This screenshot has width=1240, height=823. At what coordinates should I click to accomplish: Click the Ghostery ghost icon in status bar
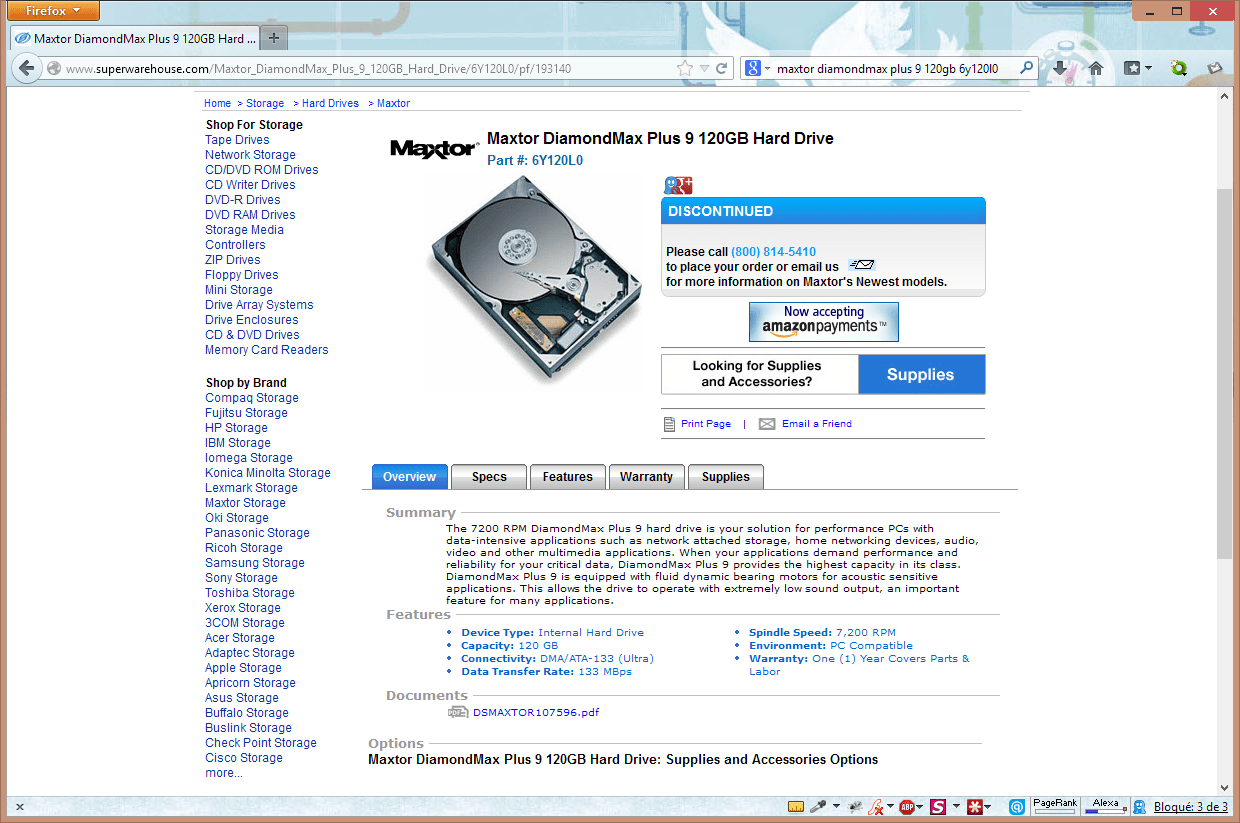point(1139,806)
